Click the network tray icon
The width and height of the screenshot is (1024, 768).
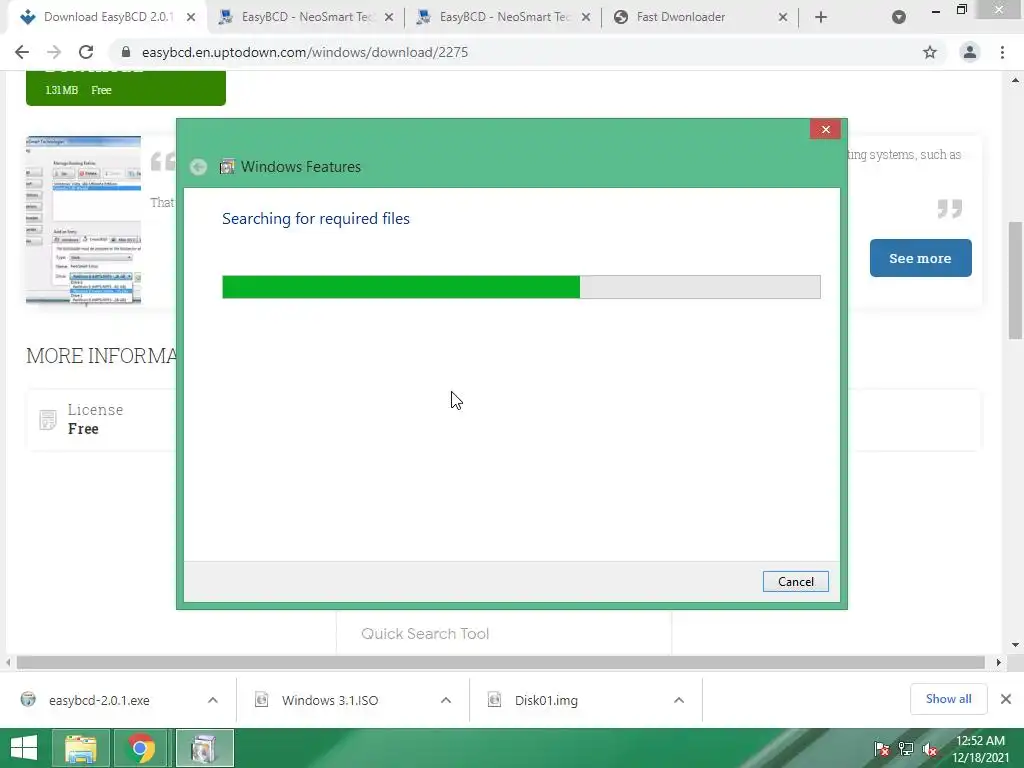[x=906, y=749]
